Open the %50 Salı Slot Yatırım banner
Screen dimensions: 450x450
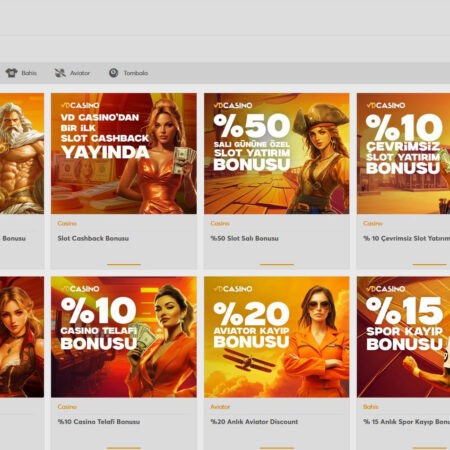pos(277,153)
